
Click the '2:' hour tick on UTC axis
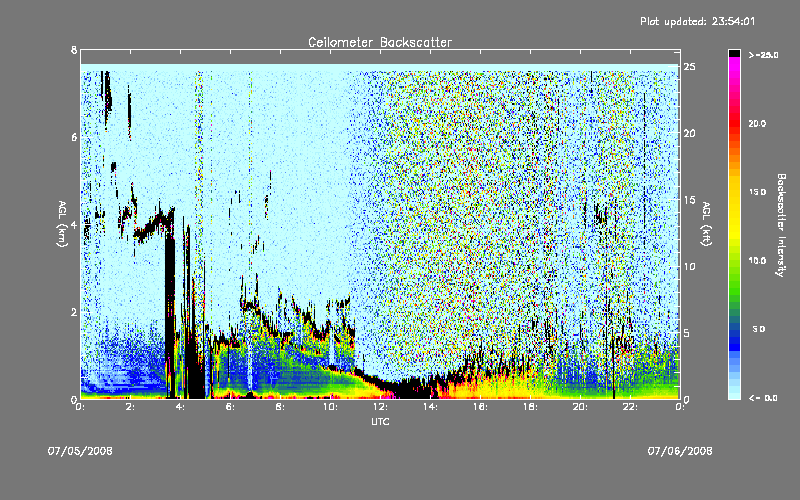(x=131, y=407)
